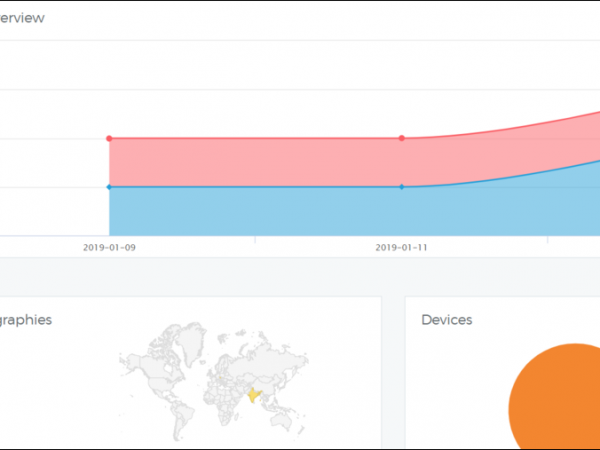This screenshot has width=600, height=450.
Task: Click the Geographies card heading
Action: coord(26,320)
